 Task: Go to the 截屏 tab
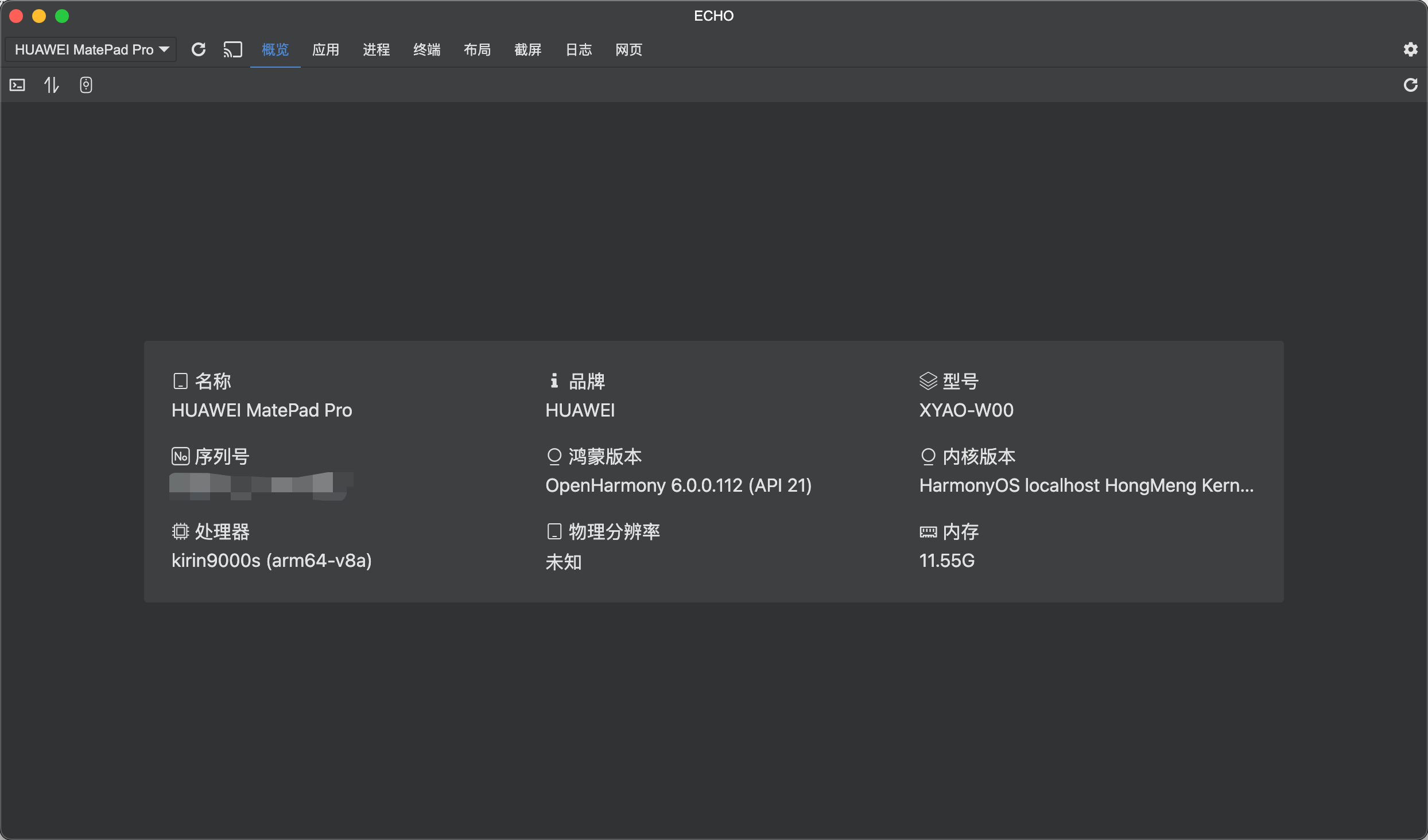527,50
